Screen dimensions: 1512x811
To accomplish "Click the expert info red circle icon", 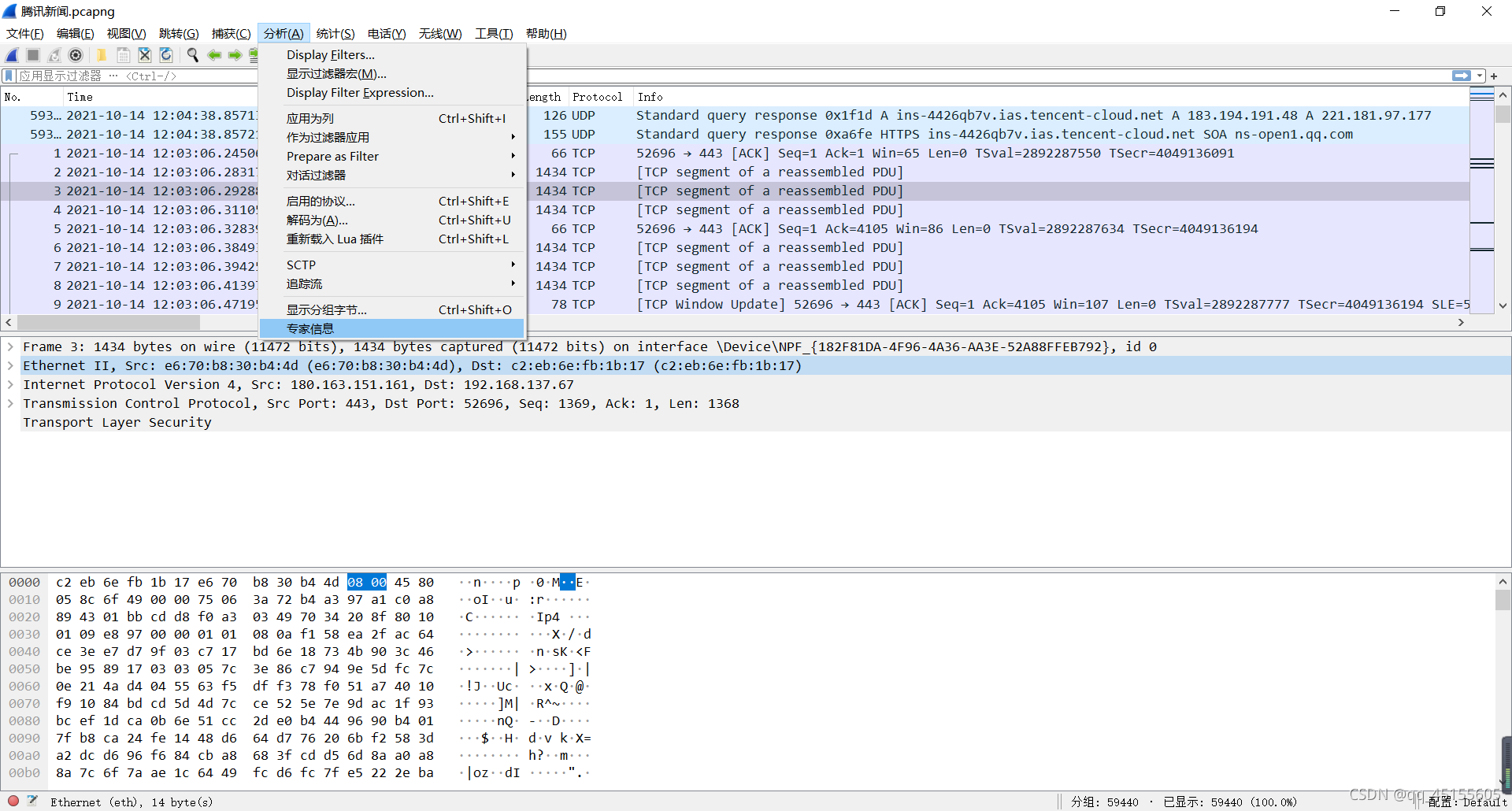I will coord(13,801).
